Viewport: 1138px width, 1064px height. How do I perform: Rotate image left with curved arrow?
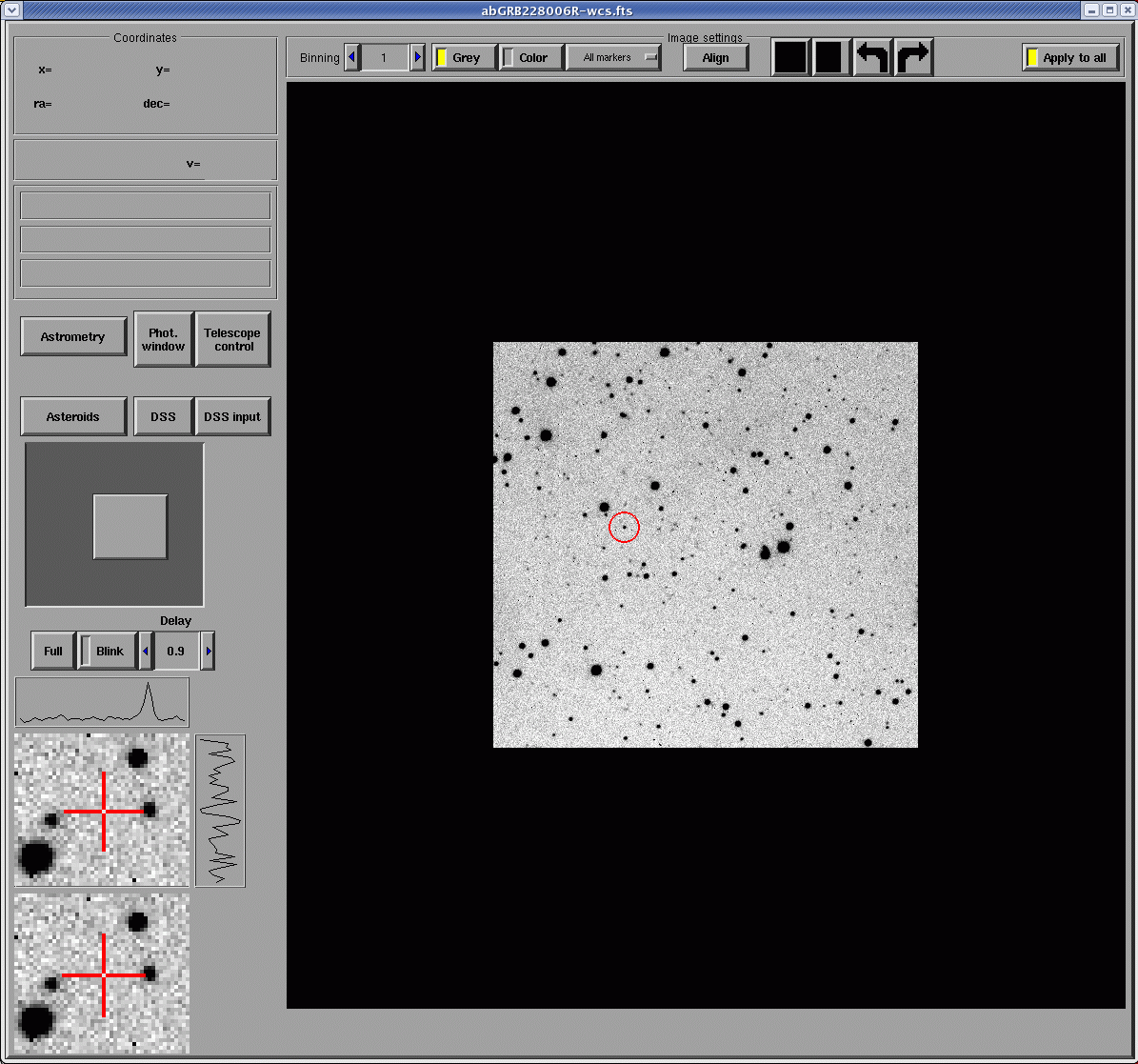pos(872,57)
